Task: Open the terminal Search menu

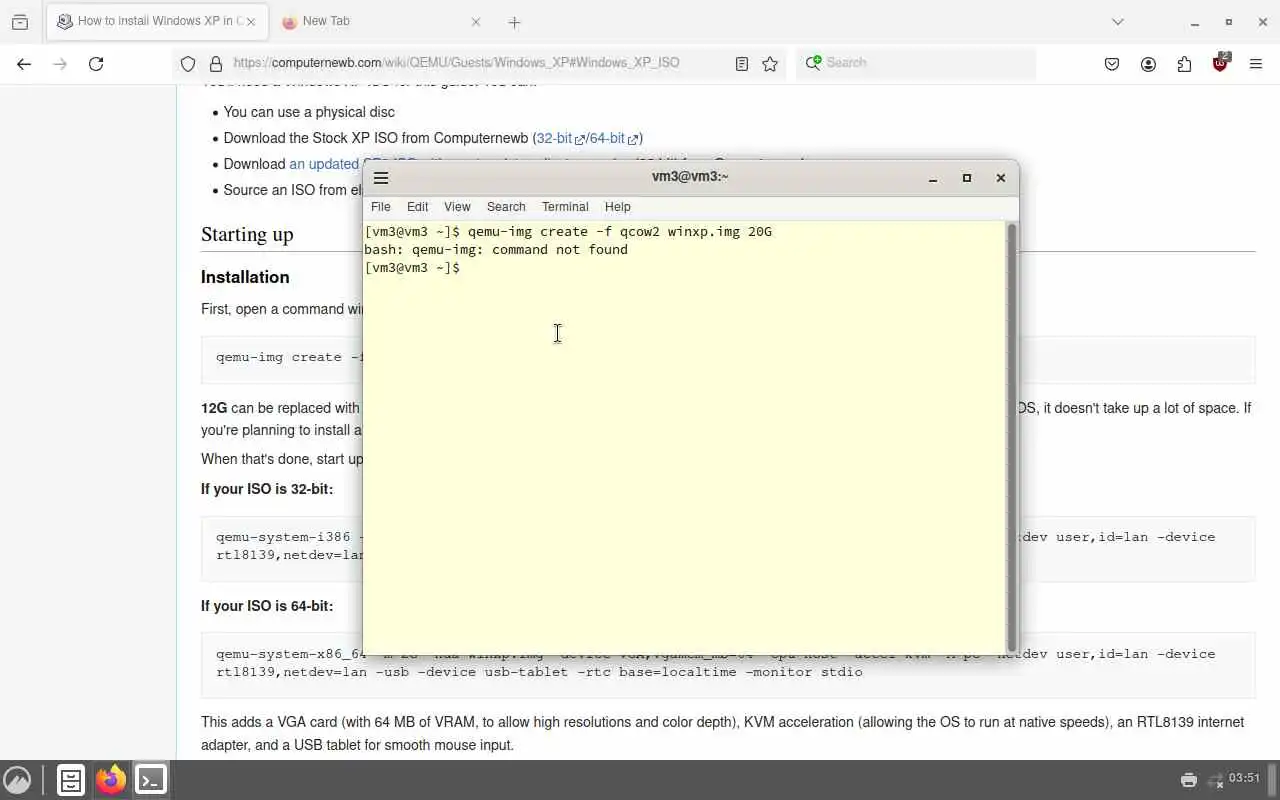Action: (506, 207)
